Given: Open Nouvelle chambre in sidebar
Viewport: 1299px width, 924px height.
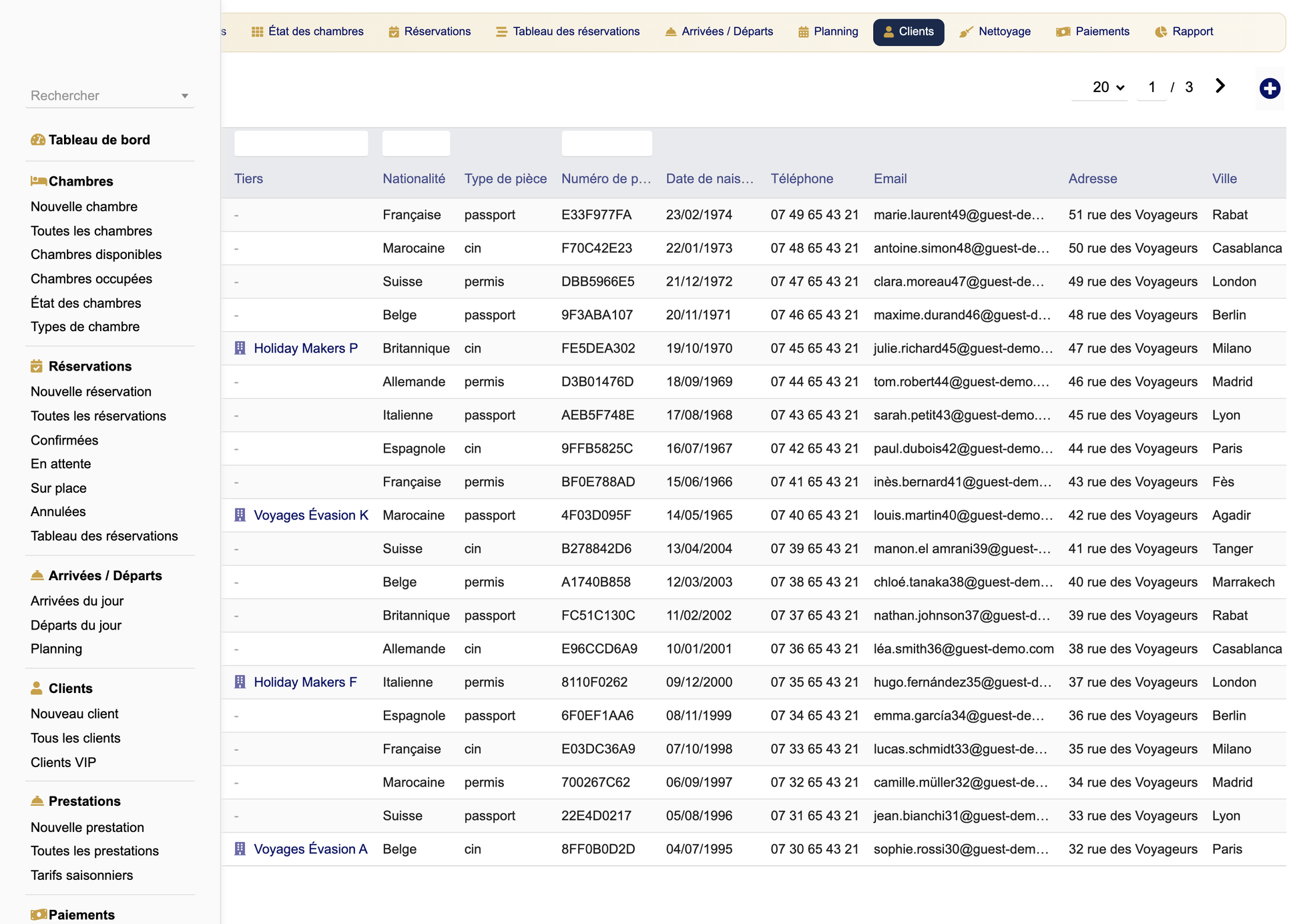Looking at the screenshot, I should pyautogui.click(x=84, y=206).
